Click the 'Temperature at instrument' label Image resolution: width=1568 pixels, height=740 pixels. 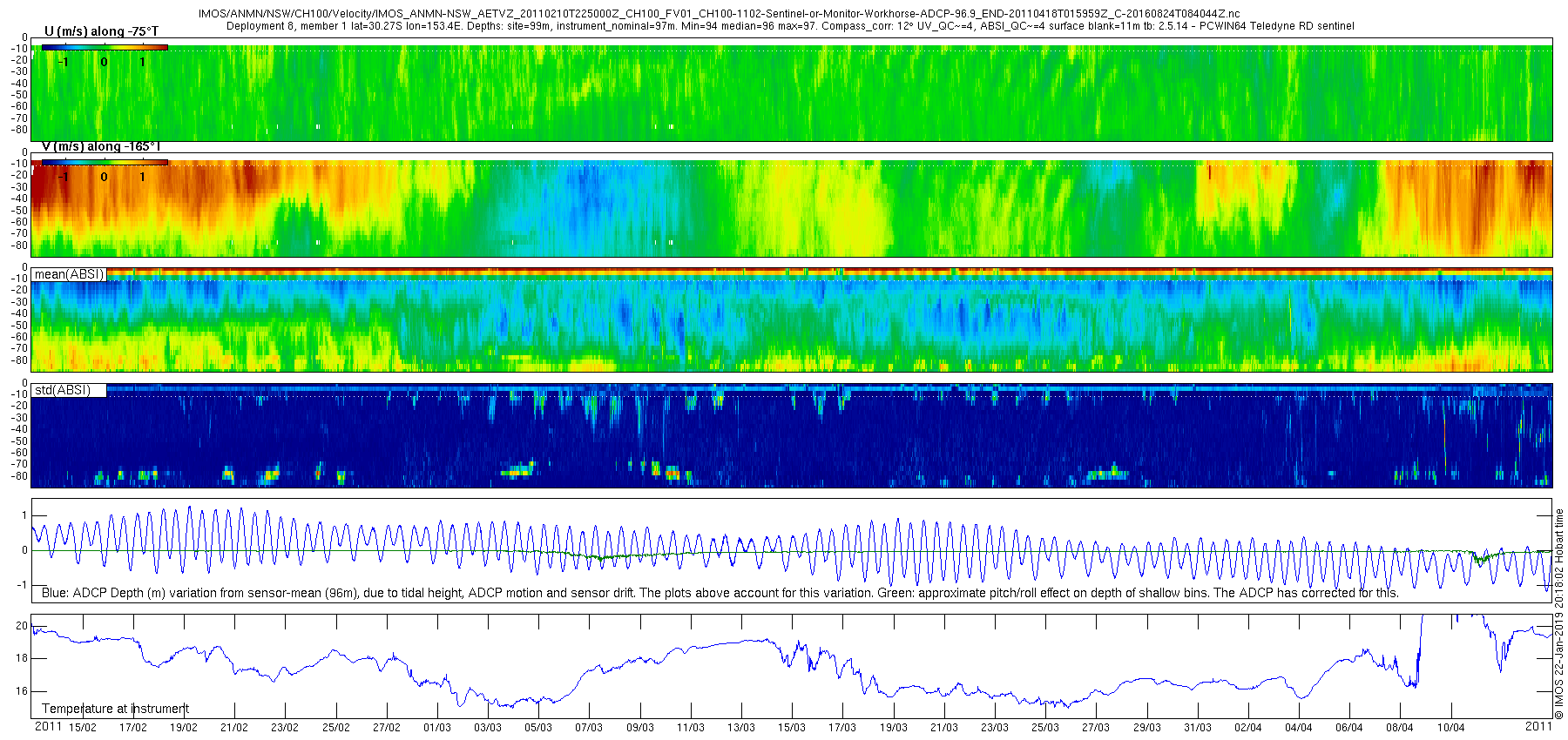click(x=115, y=709)
